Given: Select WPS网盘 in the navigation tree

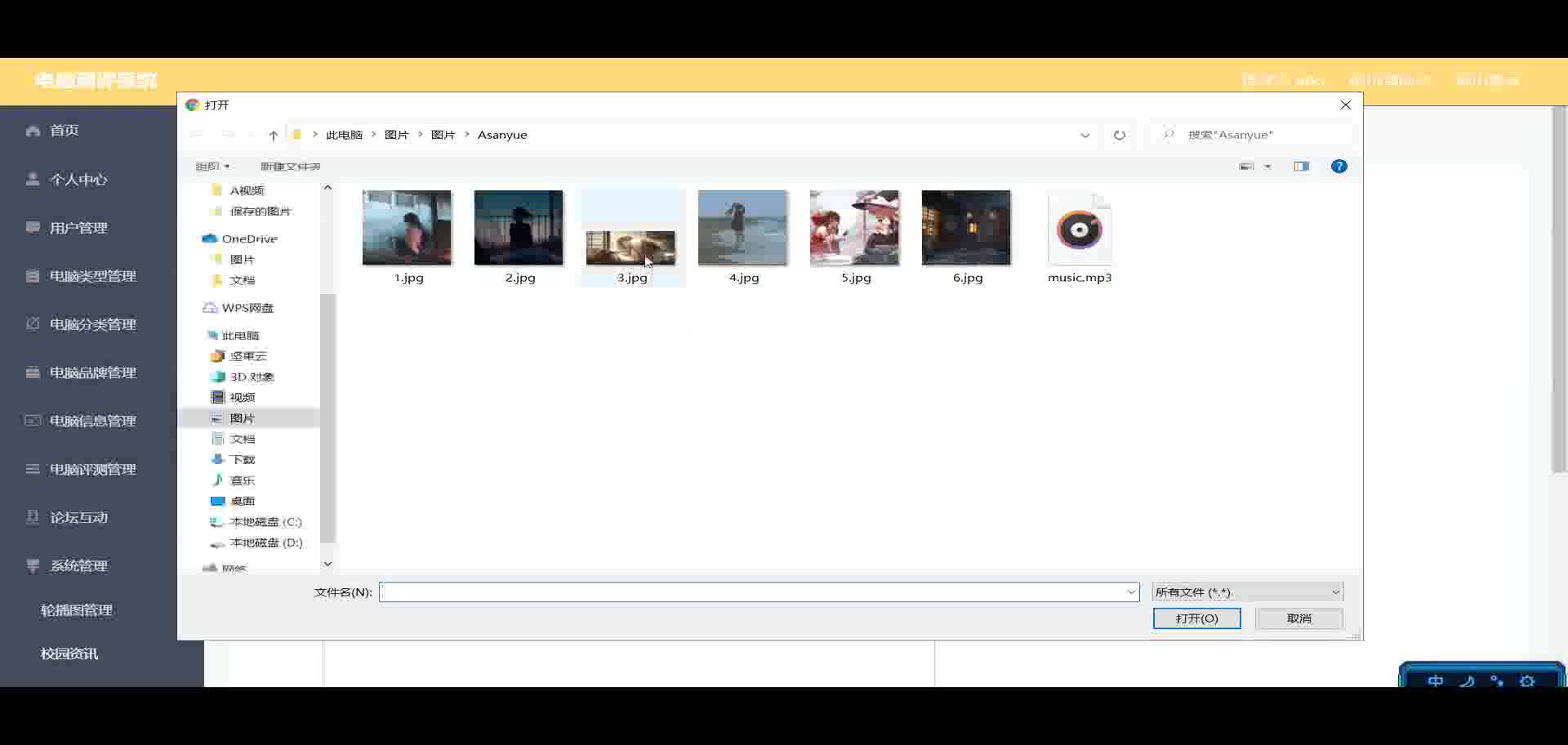Looking at the screenshot, I should 247,308.
